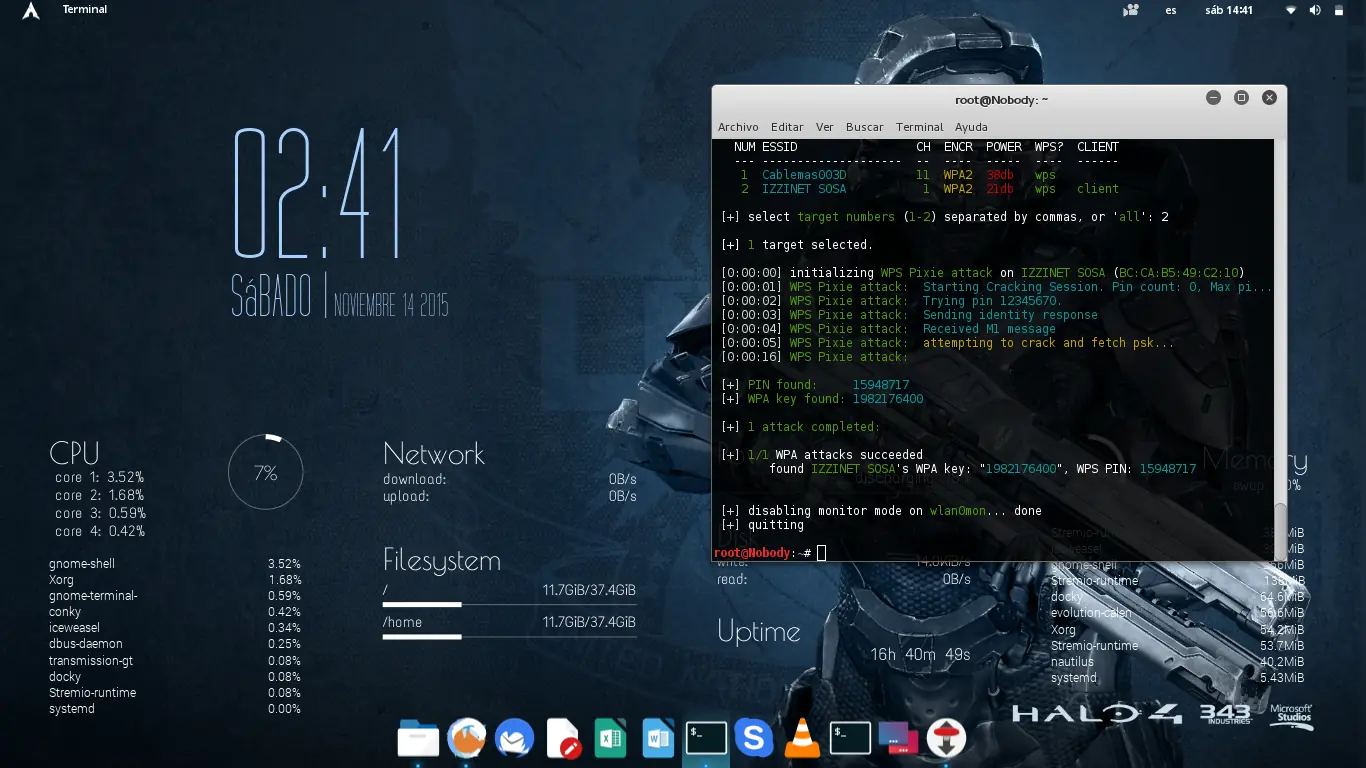
Task: Launch the green spreadsheet app in dock
Action: (610, 739)
